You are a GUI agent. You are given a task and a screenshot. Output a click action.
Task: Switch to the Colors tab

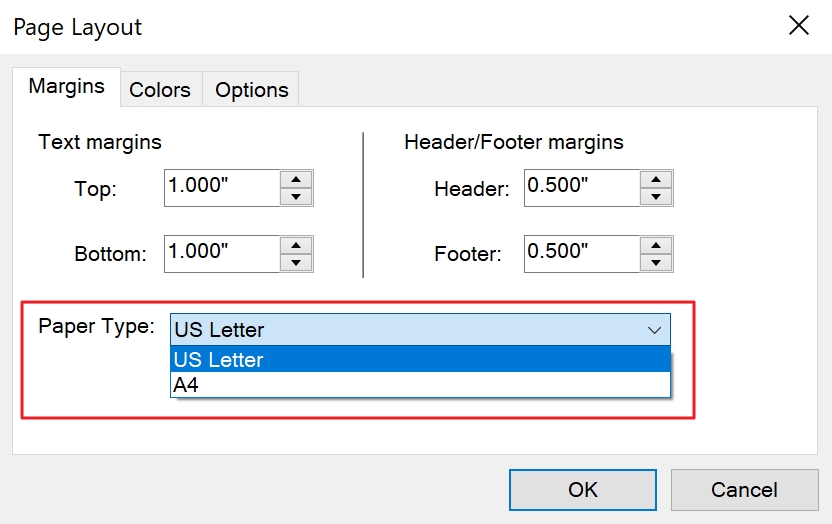pos(159,90)
